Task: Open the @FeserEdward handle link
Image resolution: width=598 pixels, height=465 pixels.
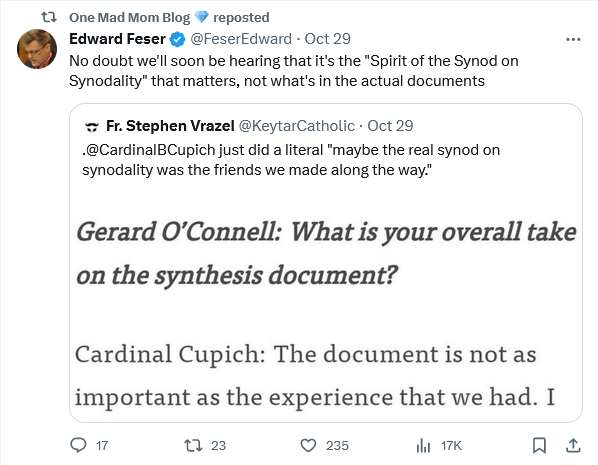Action: click(241, 39)
